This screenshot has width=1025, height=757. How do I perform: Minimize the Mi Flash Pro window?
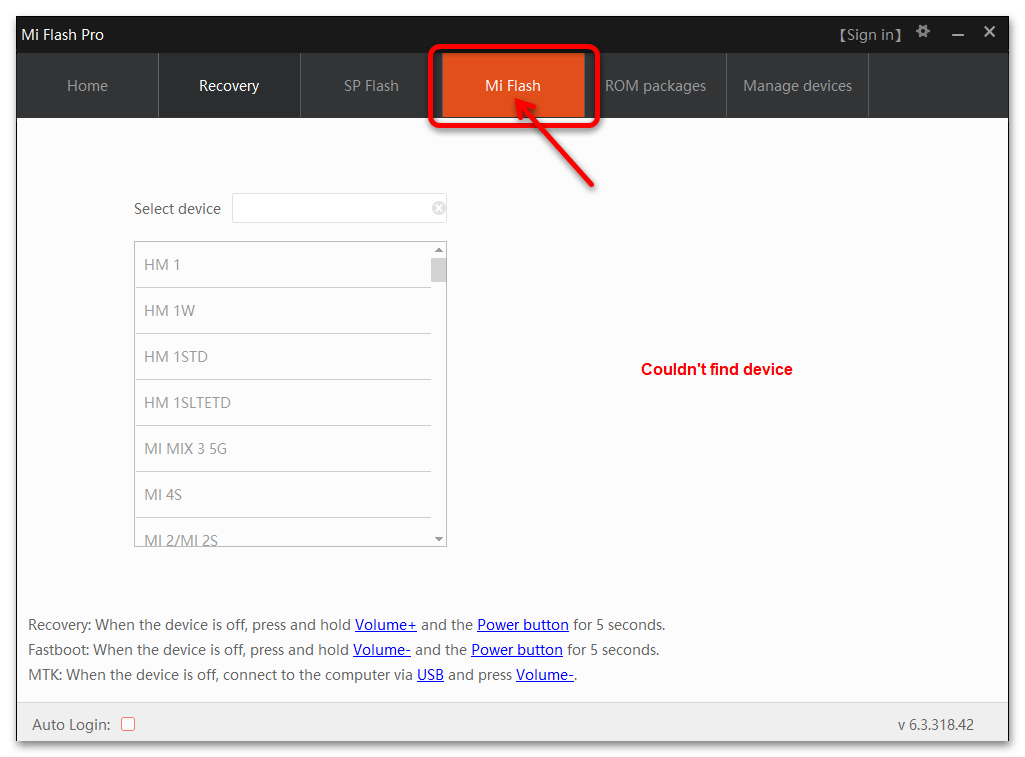click(958, 34)
